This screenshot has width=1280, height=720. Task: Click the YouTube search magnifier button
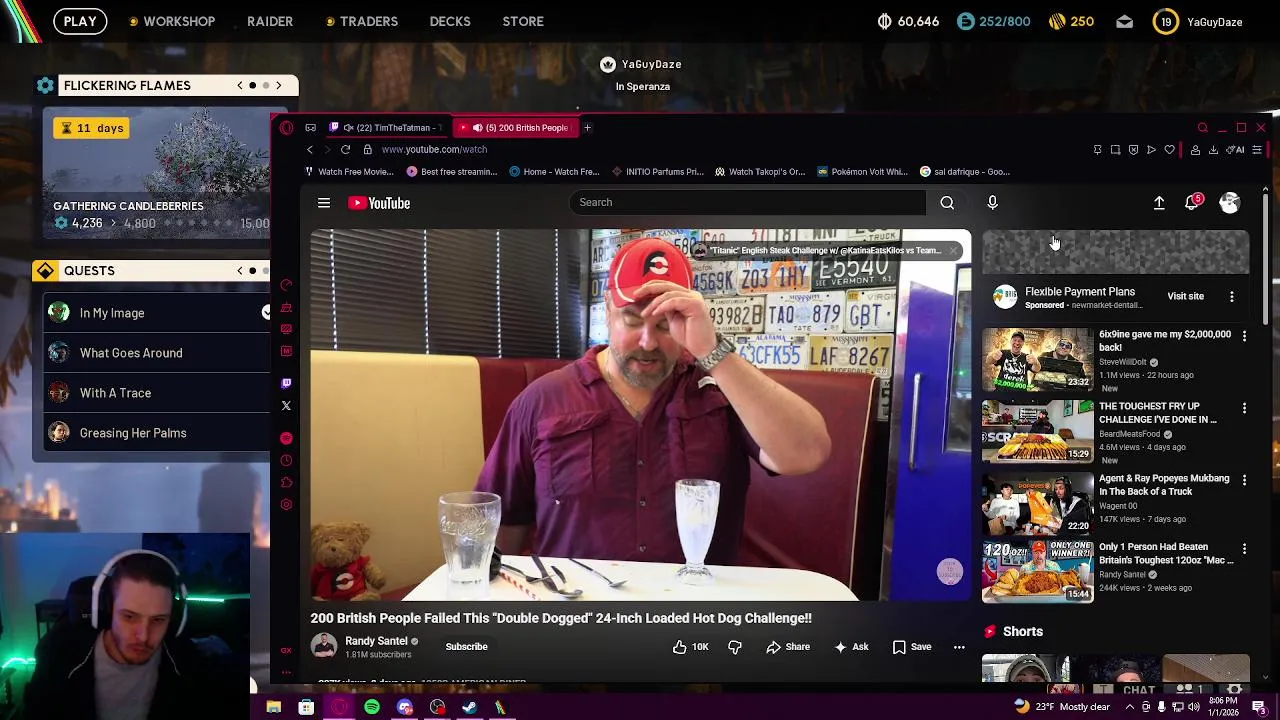tap(947, 202)
